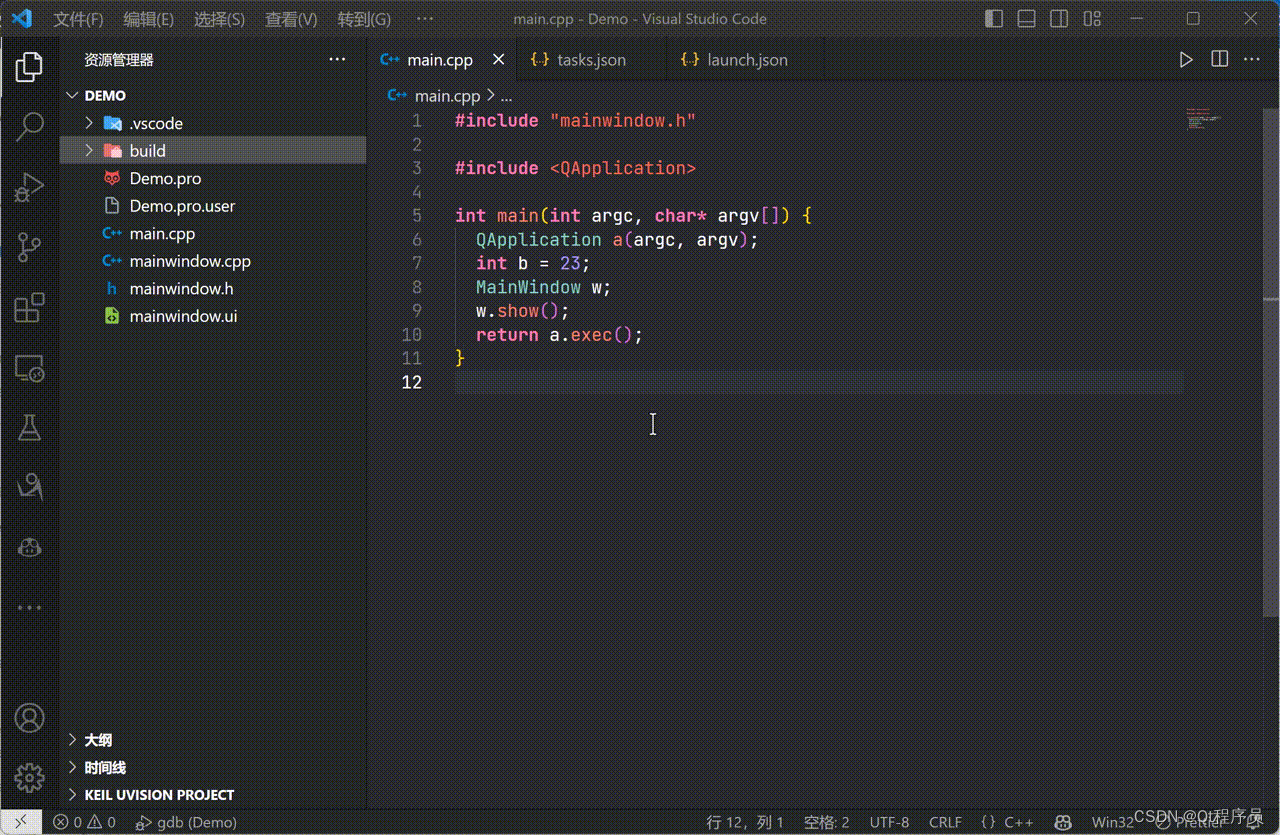Open the Search view in the sidebar

coord(29,126)
